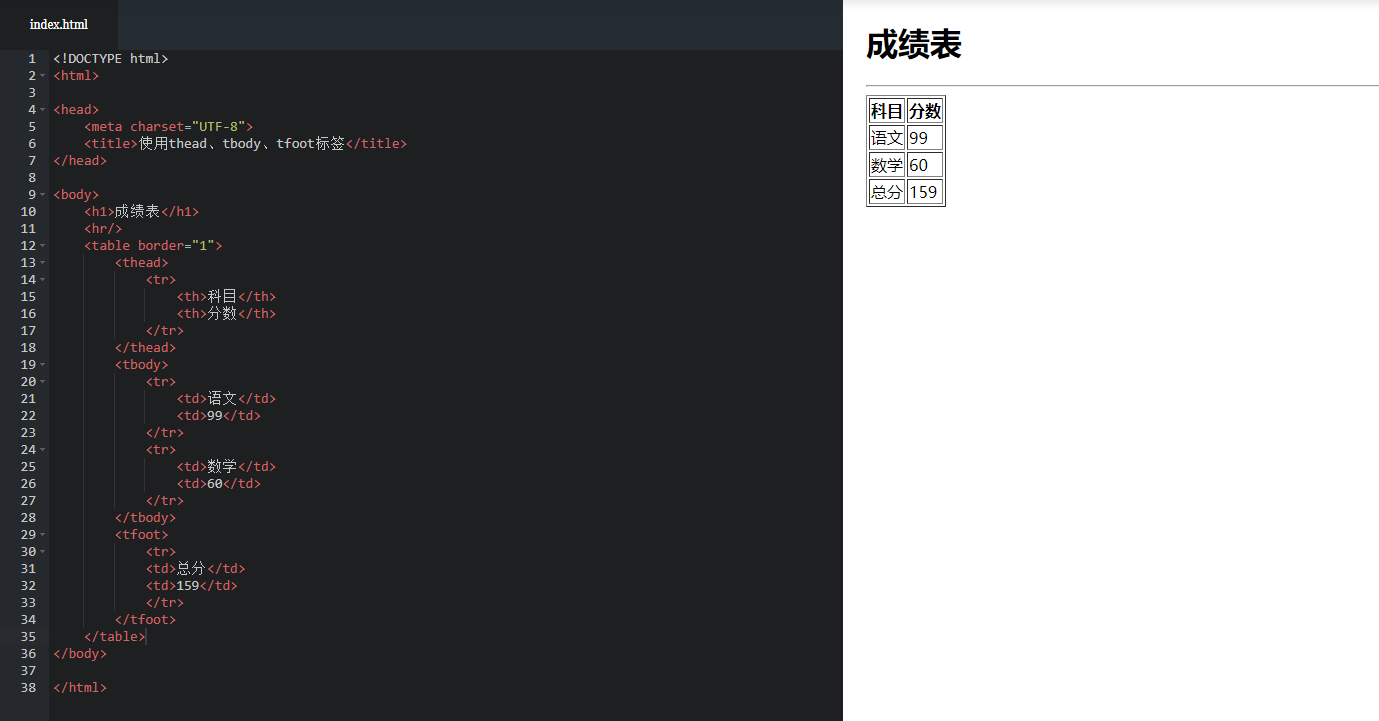Click the 总分 cell in the preview table
Viewport: 1379px width, 721px height.
[886, 191]
